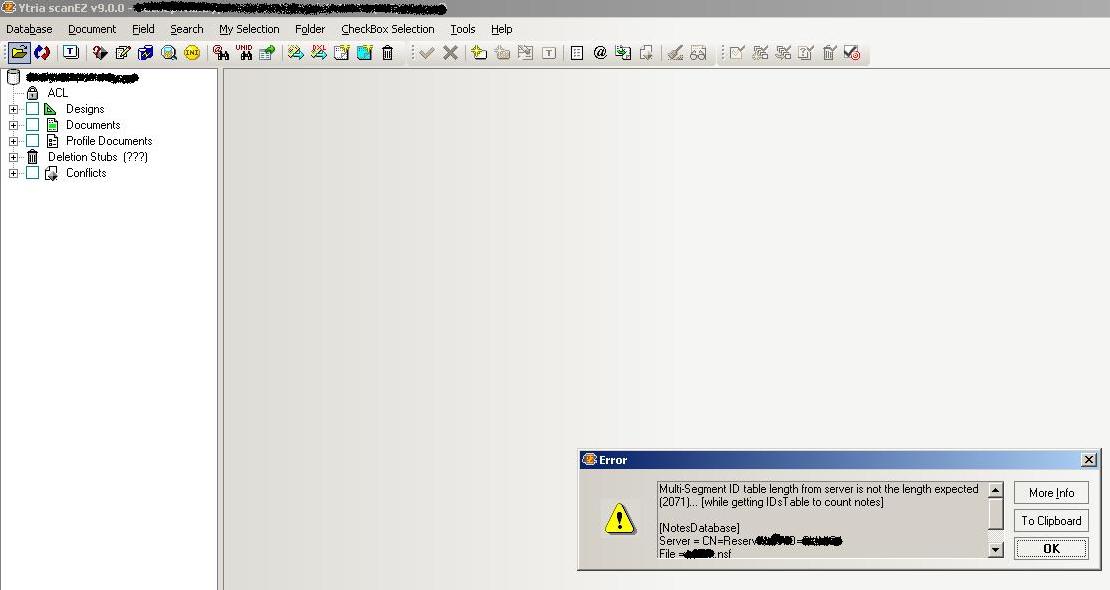
Task: Click the greyed trash with checkmark icon
Action: click(829, 52)
